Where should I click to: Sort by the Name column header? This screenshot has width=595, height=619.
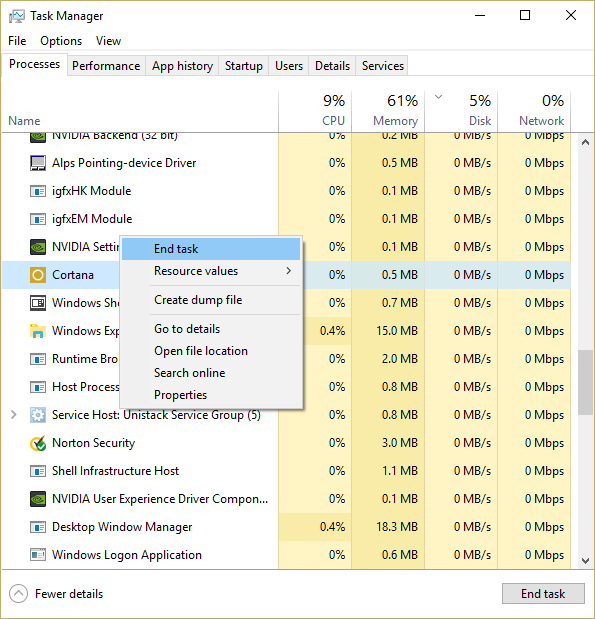pos(140,112)
